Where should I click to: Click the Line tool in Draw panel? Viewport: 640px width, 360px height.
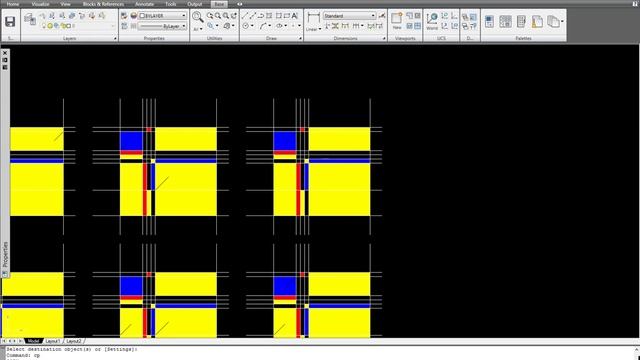(245, 16)
